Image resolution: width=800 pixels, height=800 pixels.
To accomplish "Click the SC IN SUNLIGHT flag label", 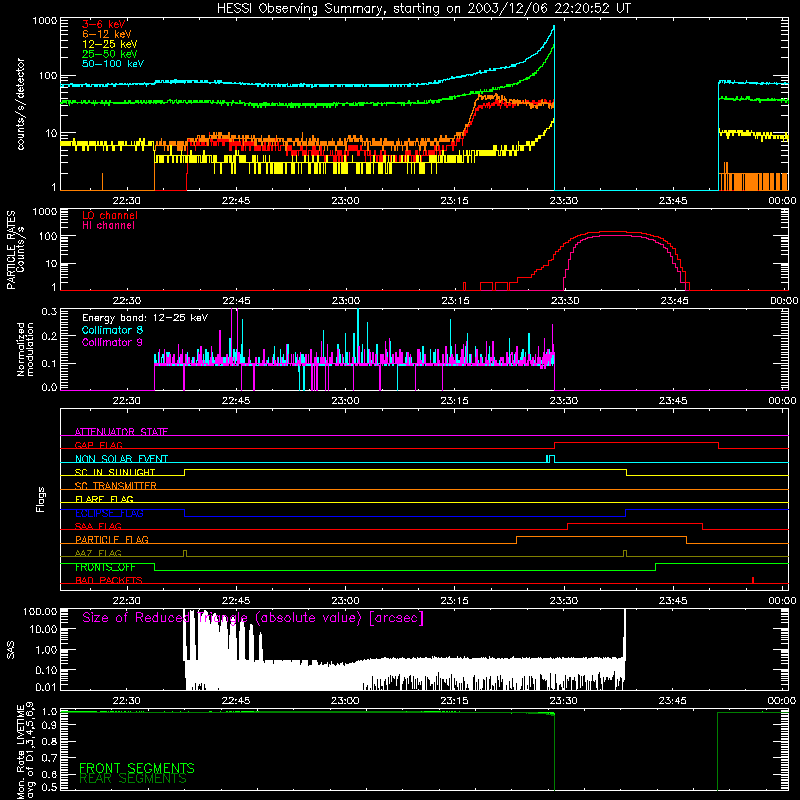I will coord(115,472).
